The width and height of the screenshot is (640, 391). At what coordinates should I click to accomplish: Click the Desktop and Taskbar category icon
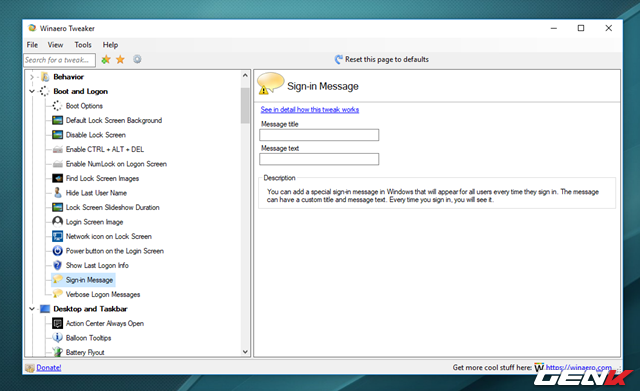pos(45,309)
